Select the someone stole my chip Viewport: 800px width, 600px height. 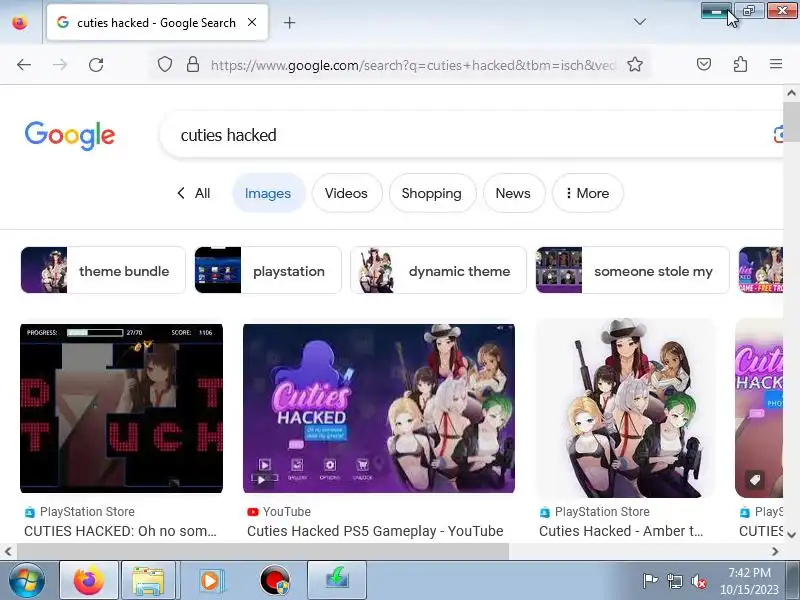click(633, 270)
